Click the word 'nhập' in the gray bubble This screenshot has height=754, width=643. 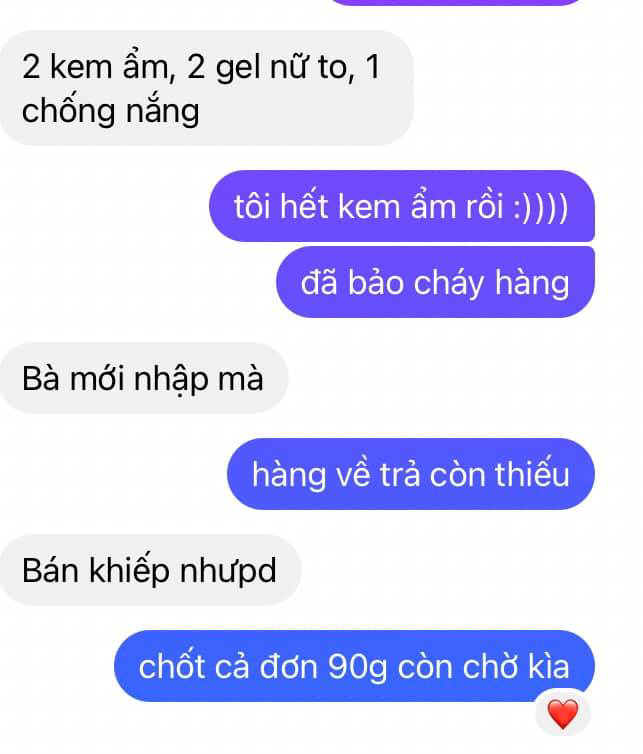click(171, 380)
